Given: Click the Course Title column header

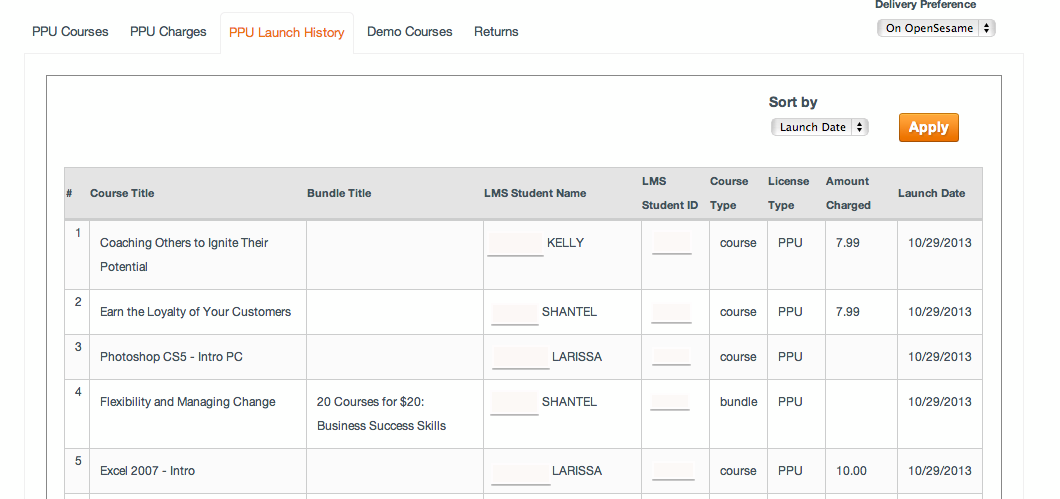Looking at the screenshot, I should tap(122, 193).
